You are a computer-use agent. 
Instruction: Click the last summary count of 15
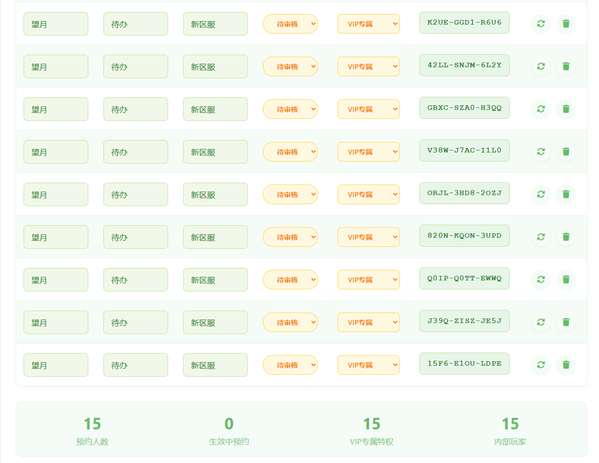tap(510, 424)
